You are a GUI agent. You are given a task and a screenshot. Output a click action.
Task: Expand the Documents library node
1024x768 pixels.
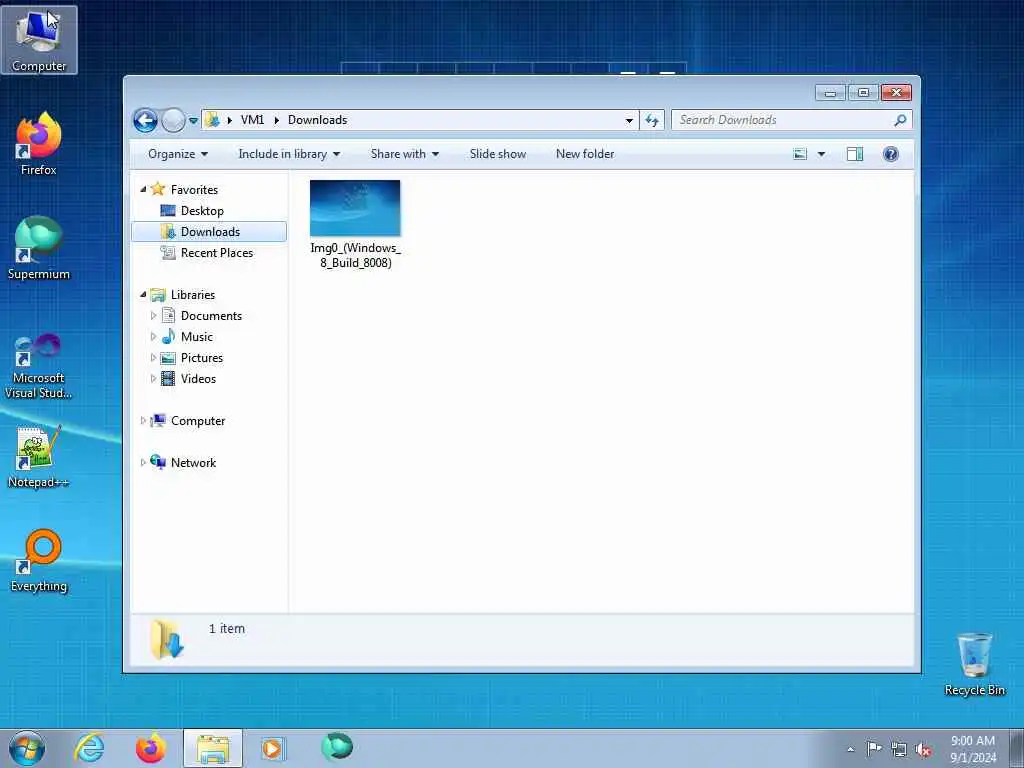[x=153, y=315]
